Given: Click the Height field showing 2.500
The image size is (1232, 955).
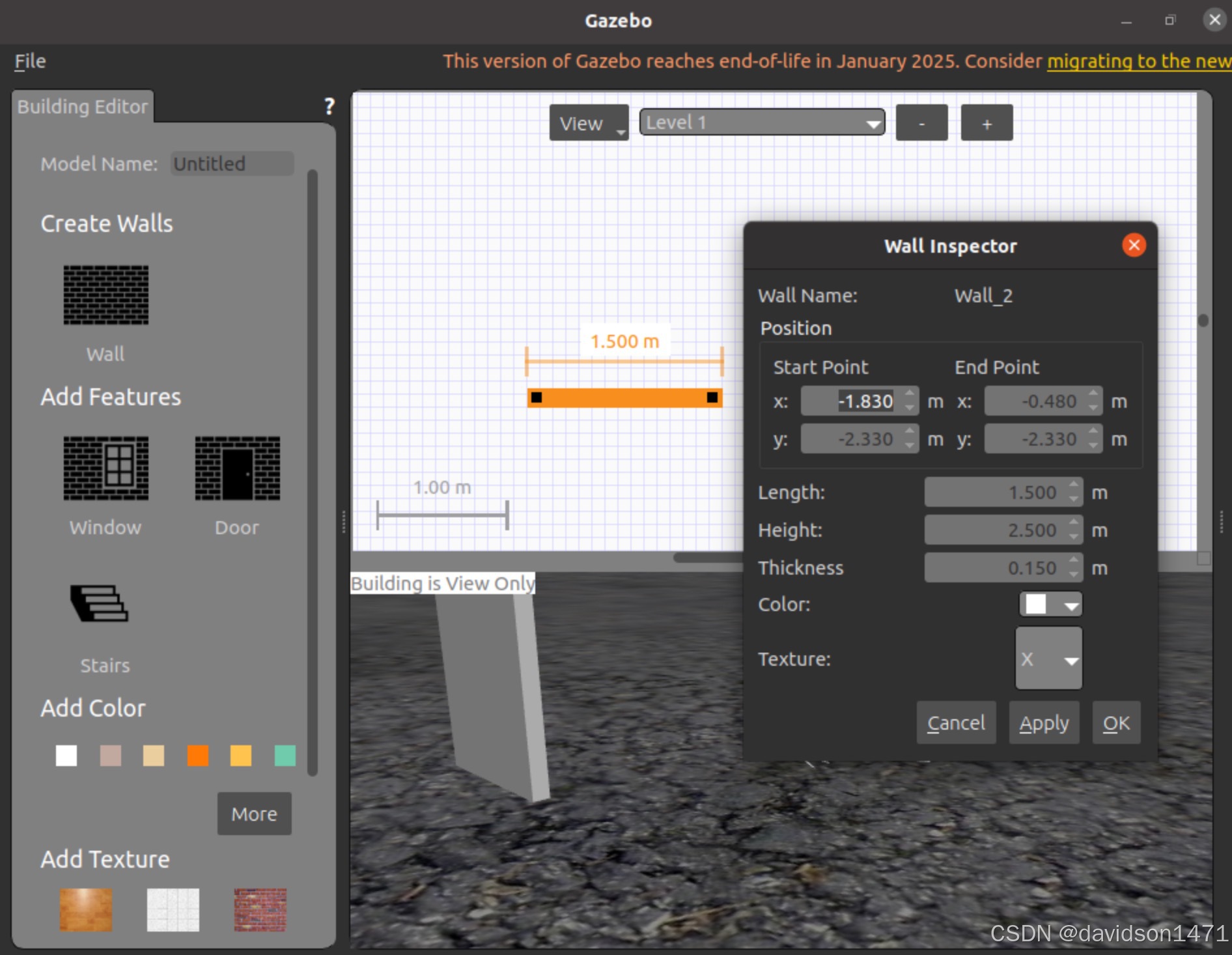Looking at the screenshot, I should (x=1003, y=530).
